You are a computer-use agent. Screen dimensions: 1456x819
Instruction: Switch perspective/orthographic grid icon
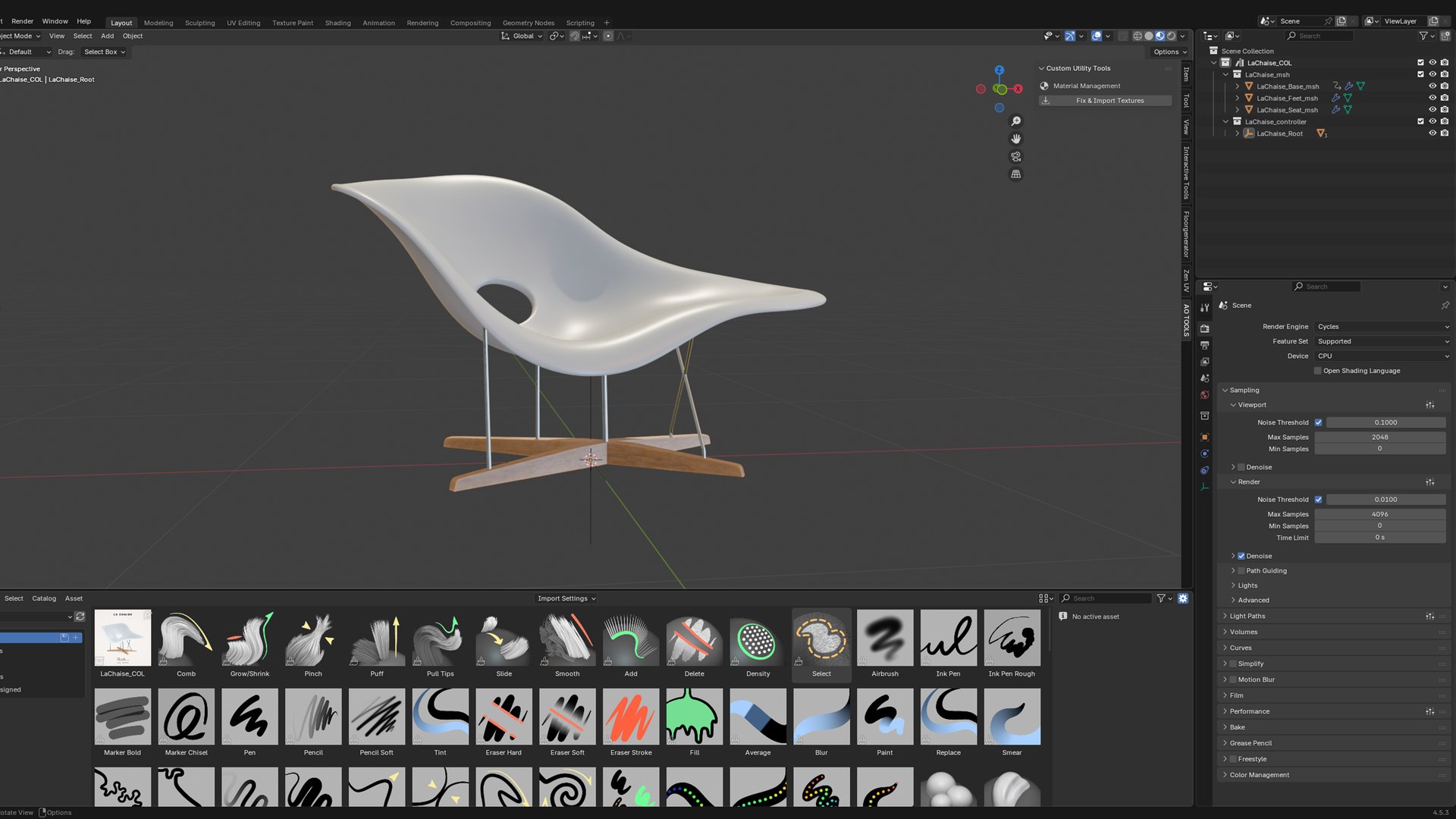(1016, 174)
